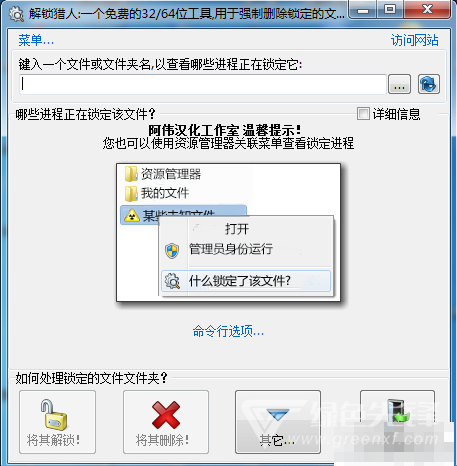Click the 资源管理器 folder icon
Screen dimensions: 457x466
click(x=131, y=174)
